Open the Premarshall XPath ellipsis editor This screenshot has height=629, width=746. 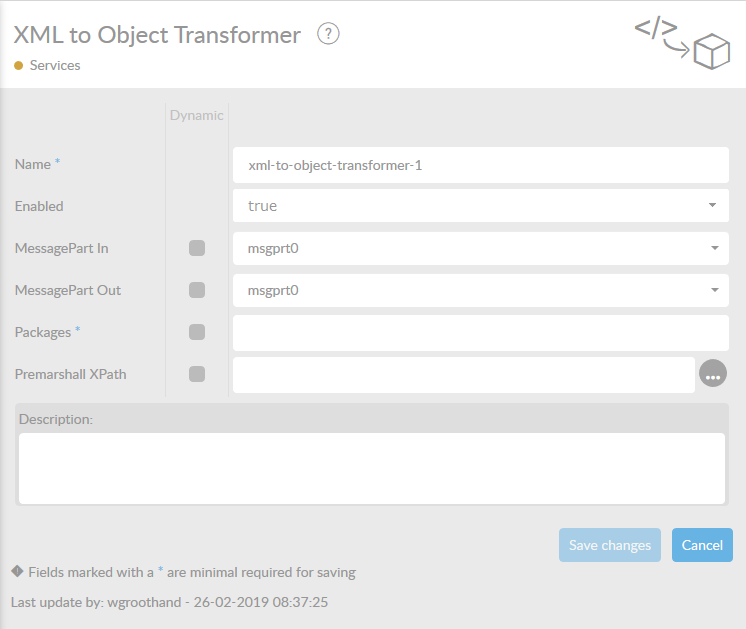click(x=712, y=374)
